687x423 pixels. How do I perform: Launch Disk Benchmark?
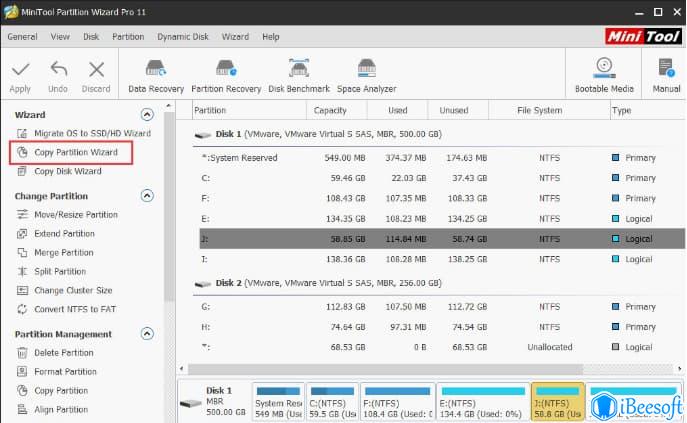point(299,76)
